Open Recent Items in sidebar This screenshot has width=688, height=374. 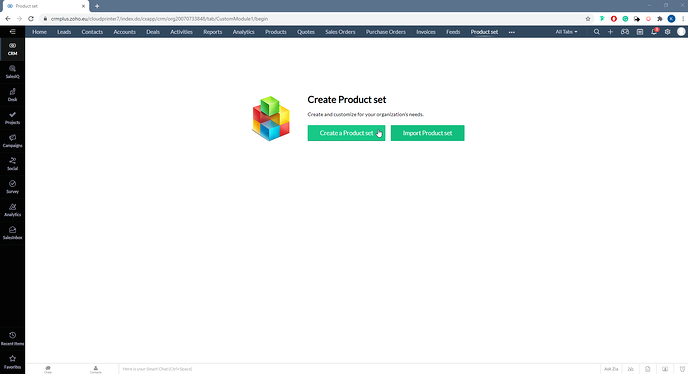(12, 339)
